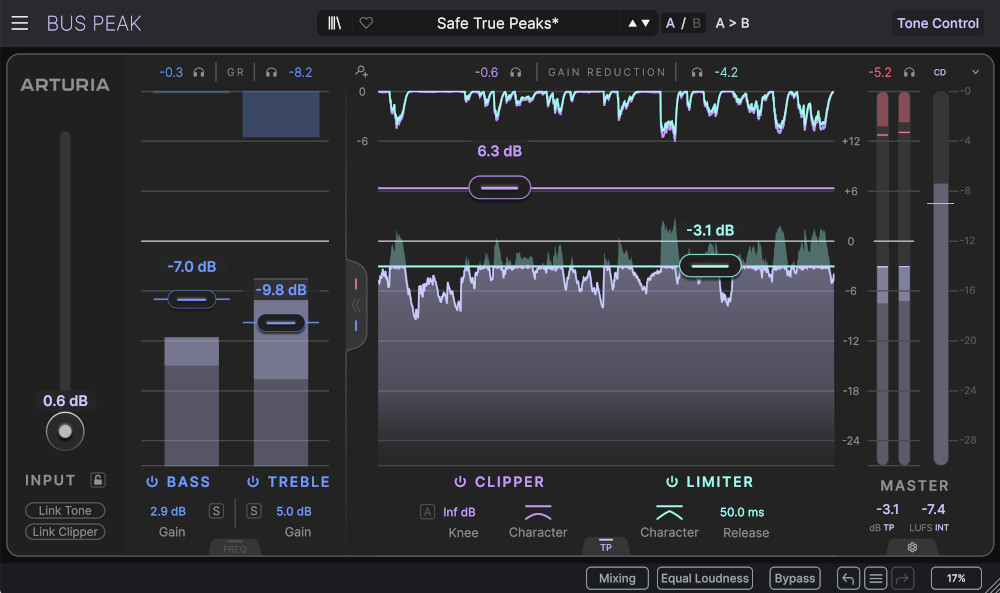
Task: Switch to the FREQ tab
Action: click(235, 549)
